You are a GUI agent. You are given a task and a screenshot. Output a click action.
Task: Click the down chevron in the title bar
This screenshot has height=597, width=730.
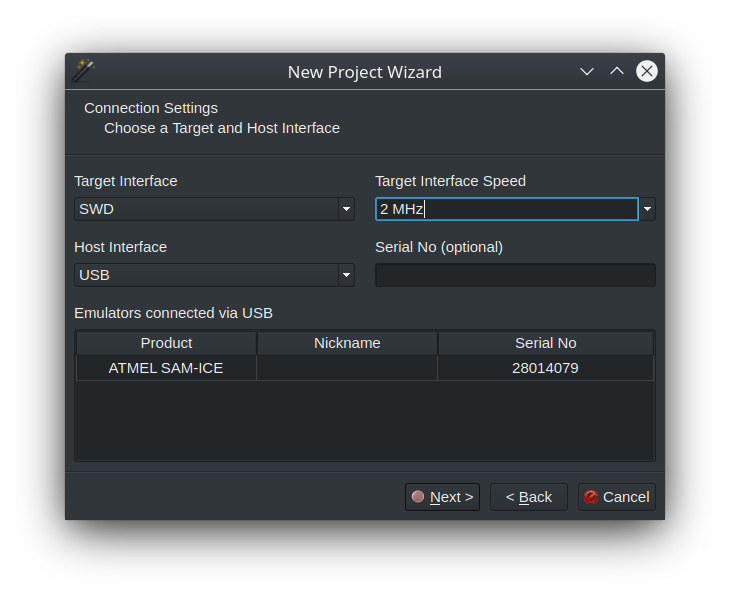pyautogui.click(x=587, y=71)
